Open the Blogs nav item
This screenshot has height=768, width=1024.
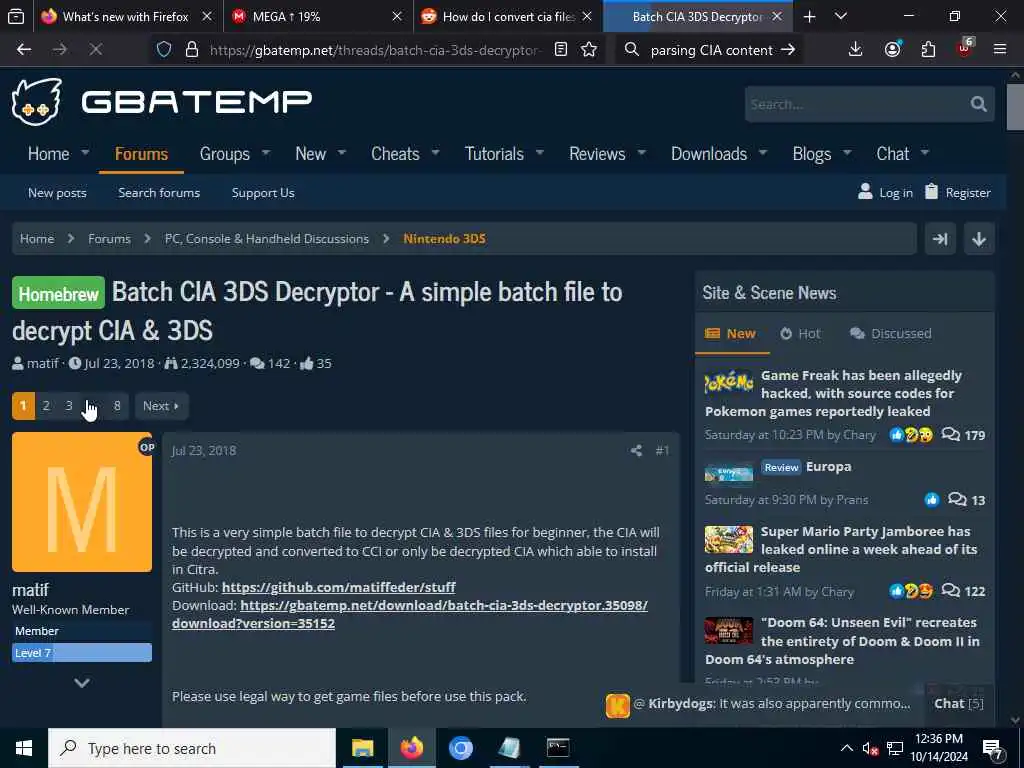[812, 154]
